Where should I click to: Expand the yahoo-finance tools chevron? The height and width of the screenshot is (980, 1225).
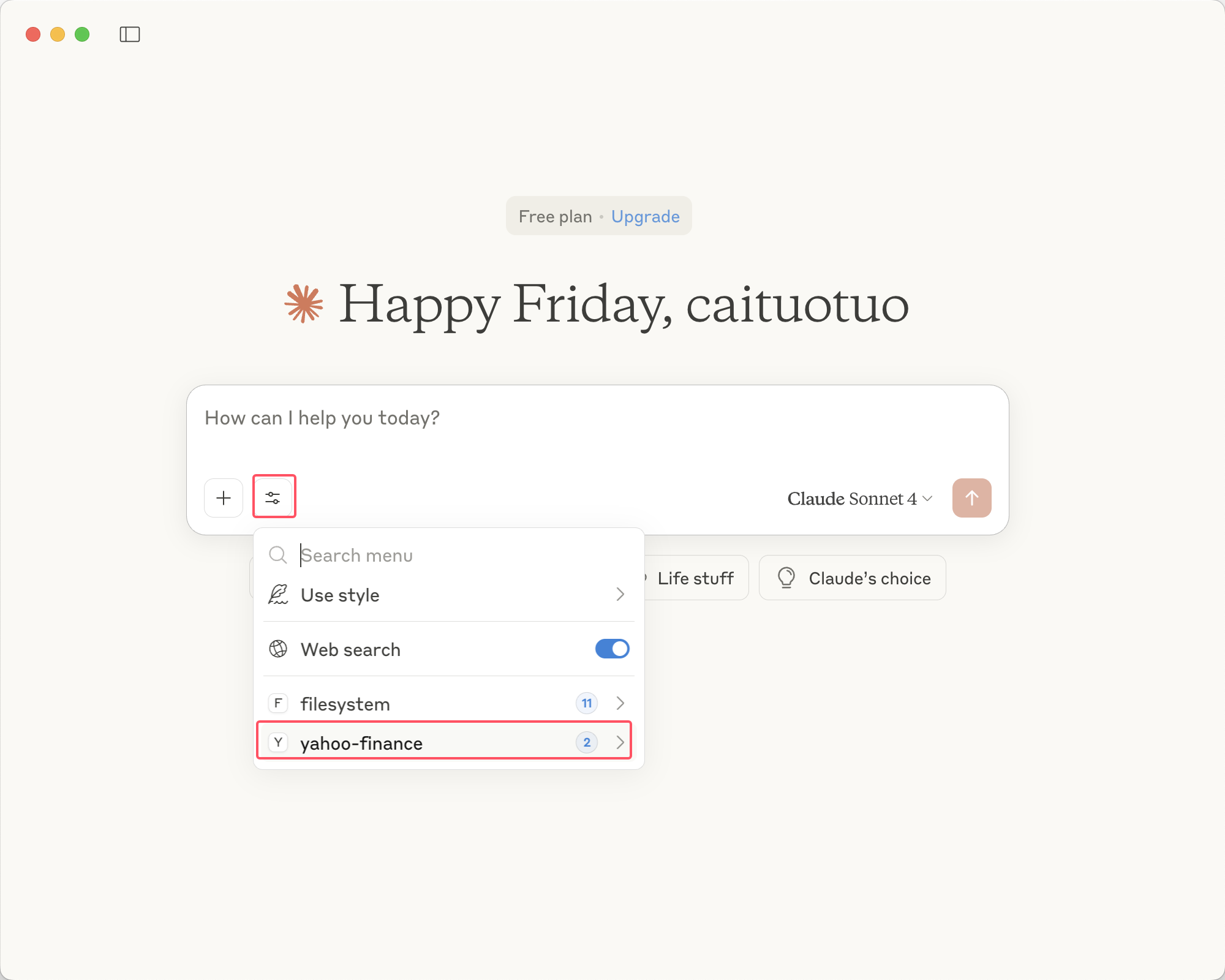[x=620, y=742]
